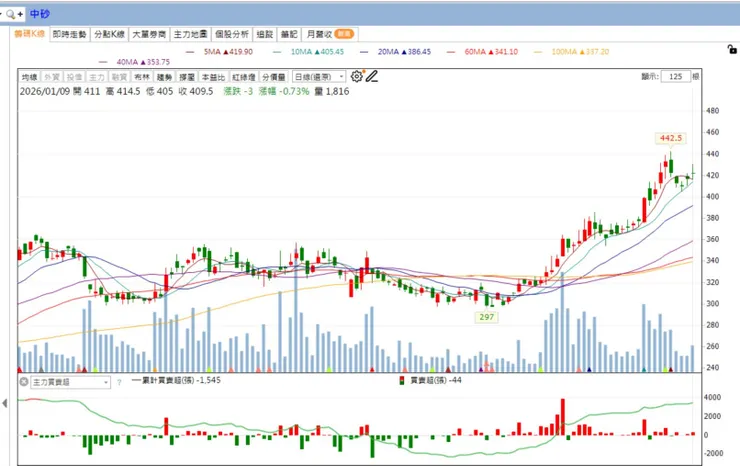Select the pencil drawing tool icon
740x466 pixels.
tap(372, 76)
